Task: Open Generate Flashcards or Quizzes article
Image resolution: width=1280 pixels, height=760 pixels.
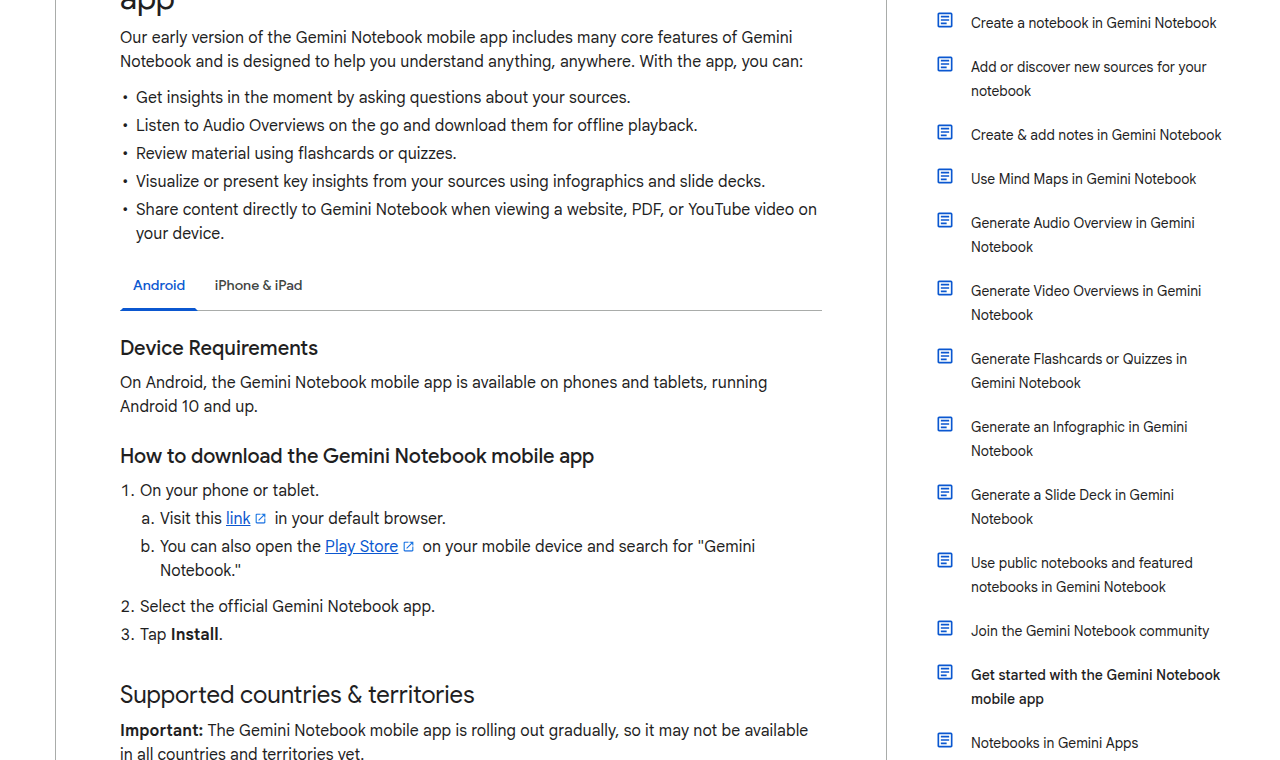Action: 1079,371
